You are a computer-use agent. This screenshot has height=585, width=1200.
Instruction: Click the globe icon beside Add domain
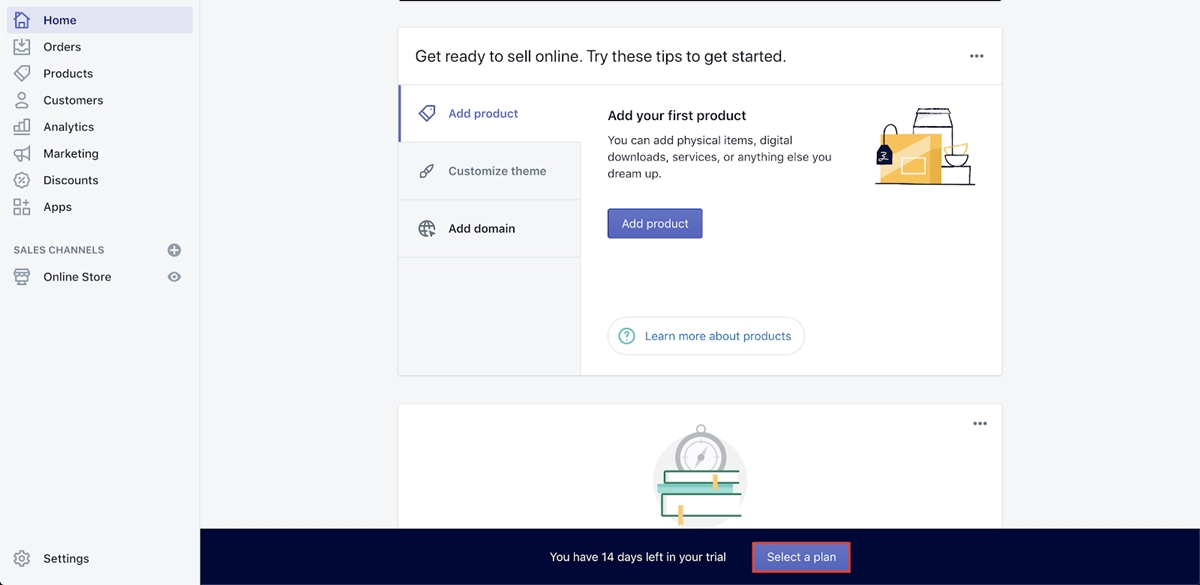click(427, 228)
